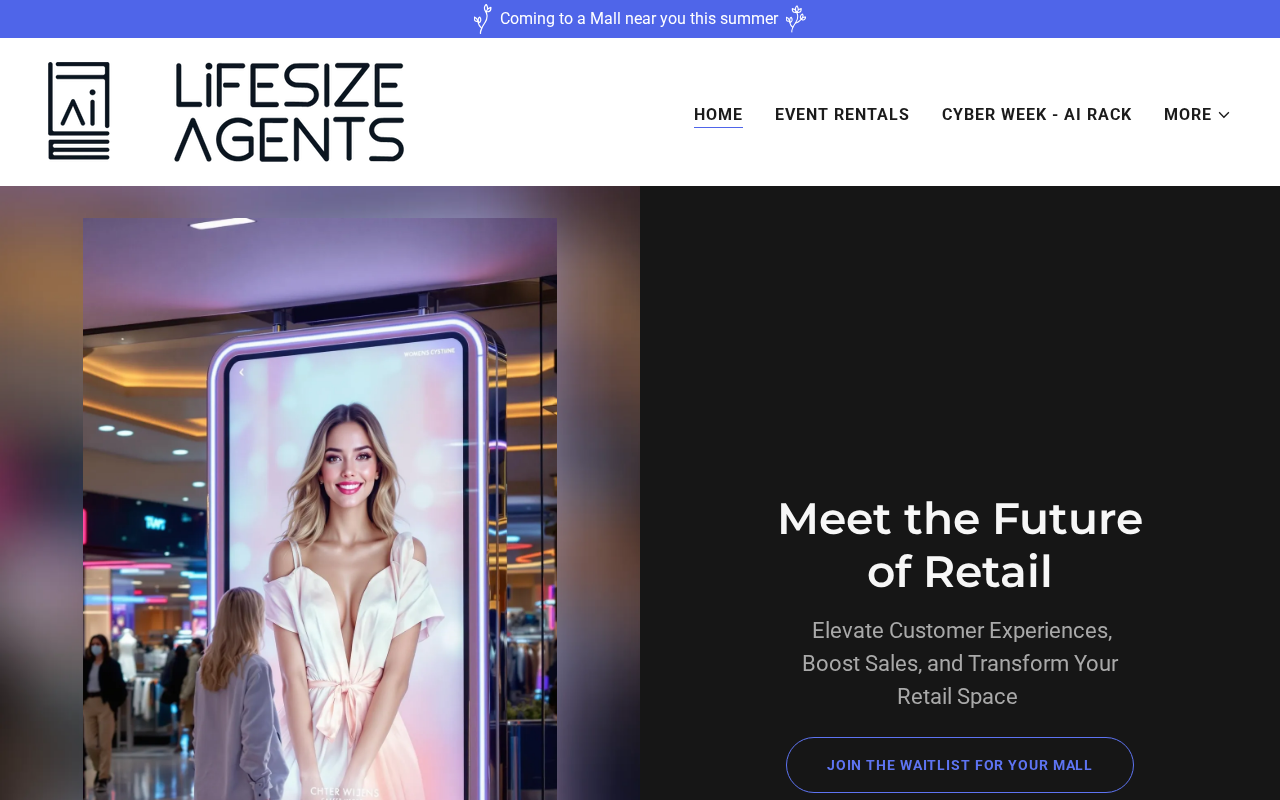Click the 'Womens Costume' label on kiosk
Screen dimensions: 1280x800
(429, 353)
